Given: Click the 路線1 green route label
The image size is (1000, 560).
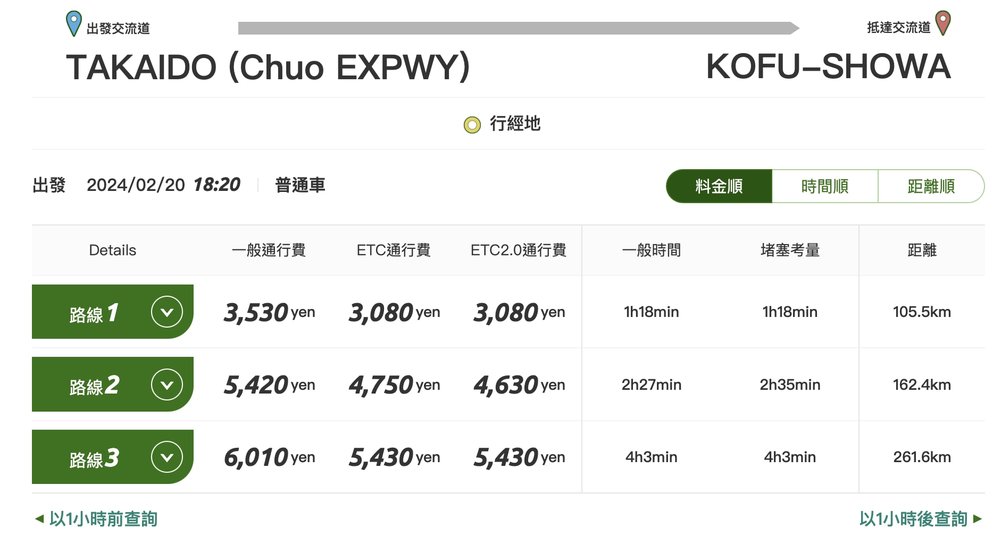Looking at the screenshot, I should 94,313.
